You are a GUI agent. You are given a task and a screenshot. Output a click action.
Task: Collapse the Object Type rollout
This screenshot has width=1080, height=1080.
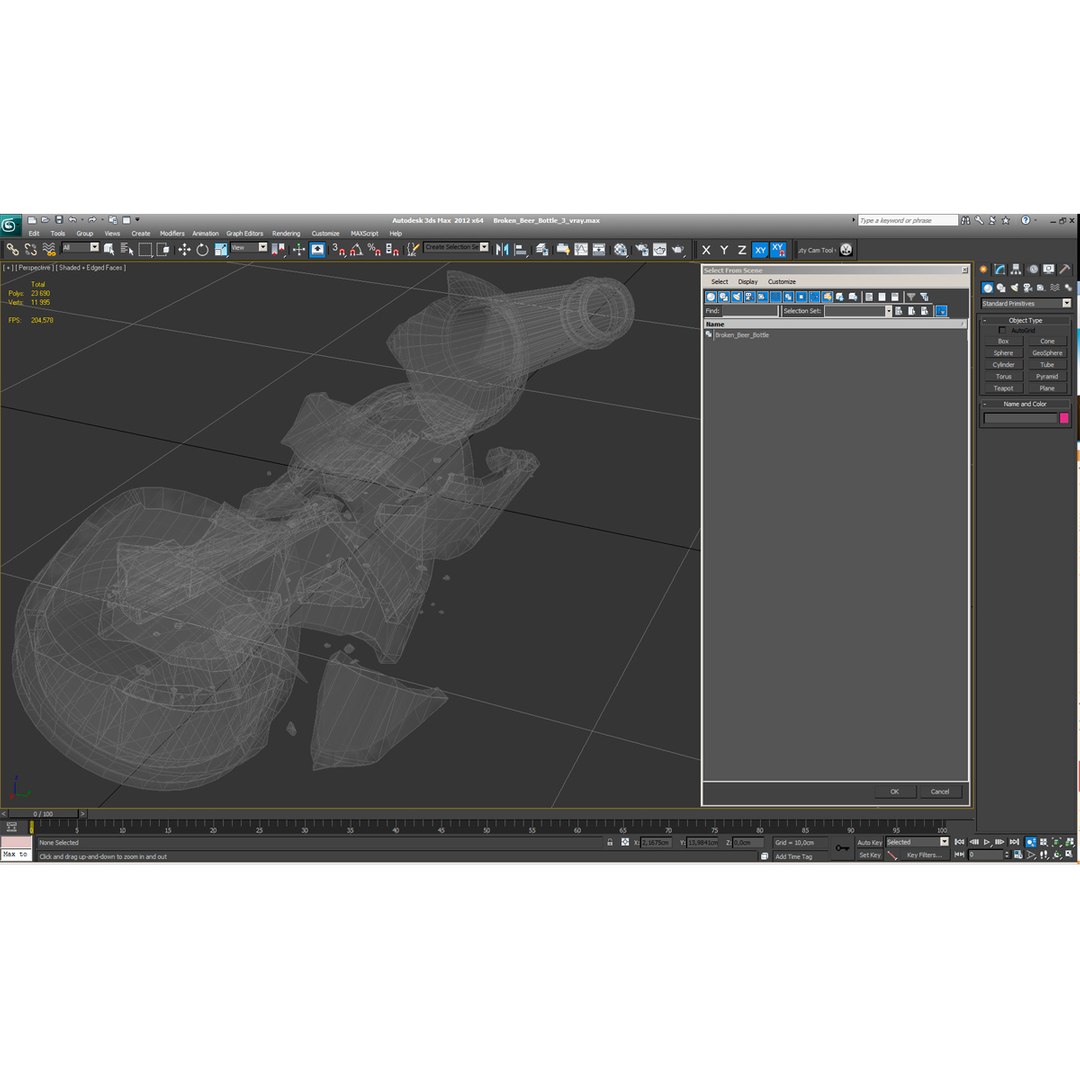tap(1025, 320)
